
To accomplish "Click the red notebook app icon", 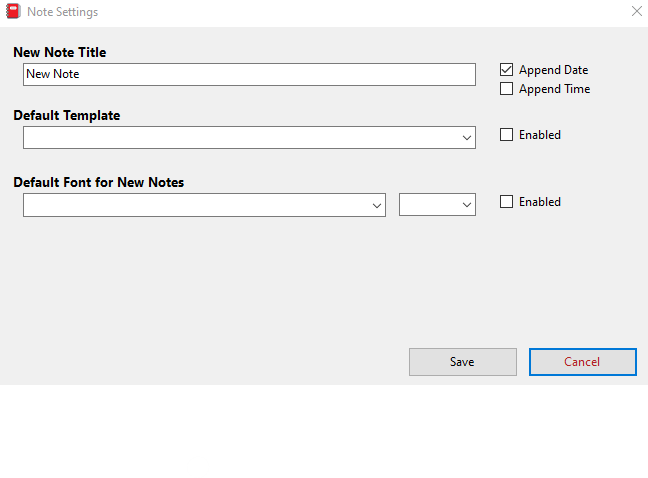I will click(13, 12).
